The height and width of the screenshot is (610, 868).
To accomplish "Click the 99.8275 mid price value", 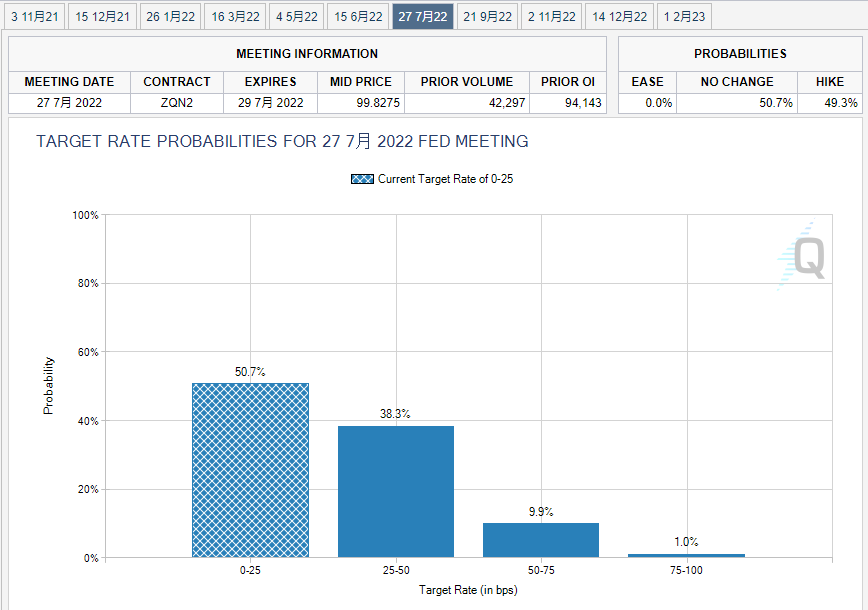I will tap(361, 103).
